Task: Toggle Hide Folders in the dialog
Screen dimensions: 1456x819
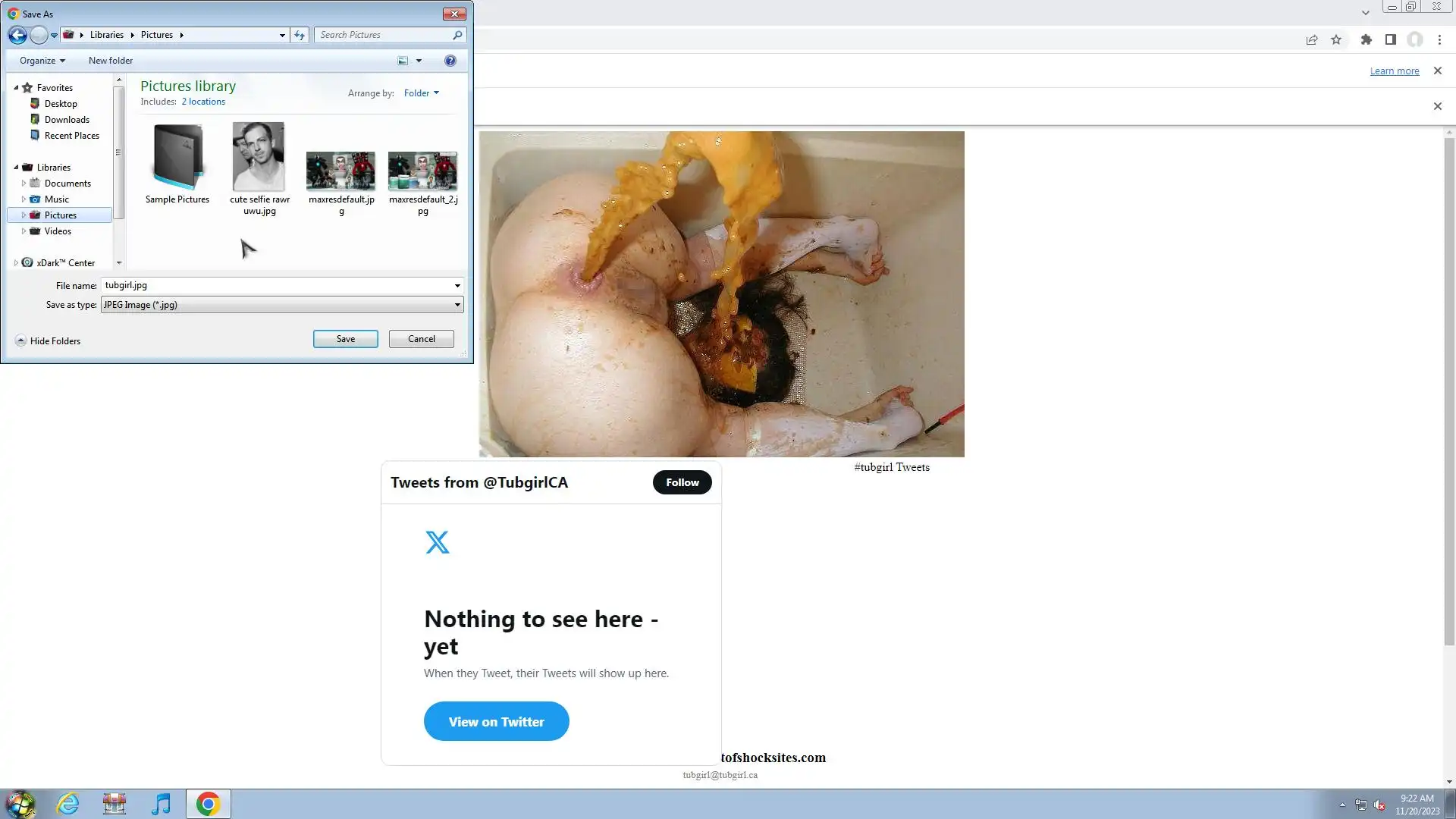Action: [x=48, y=341]
